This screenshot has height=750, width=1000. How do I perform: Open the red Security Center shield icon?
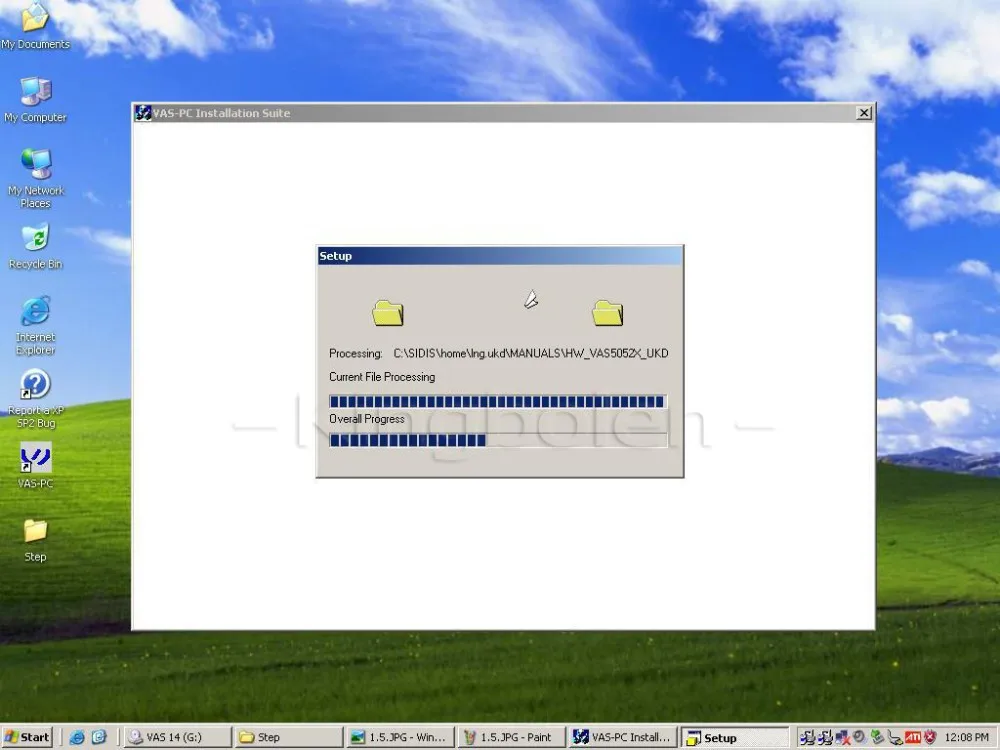[x=930, y=737]
